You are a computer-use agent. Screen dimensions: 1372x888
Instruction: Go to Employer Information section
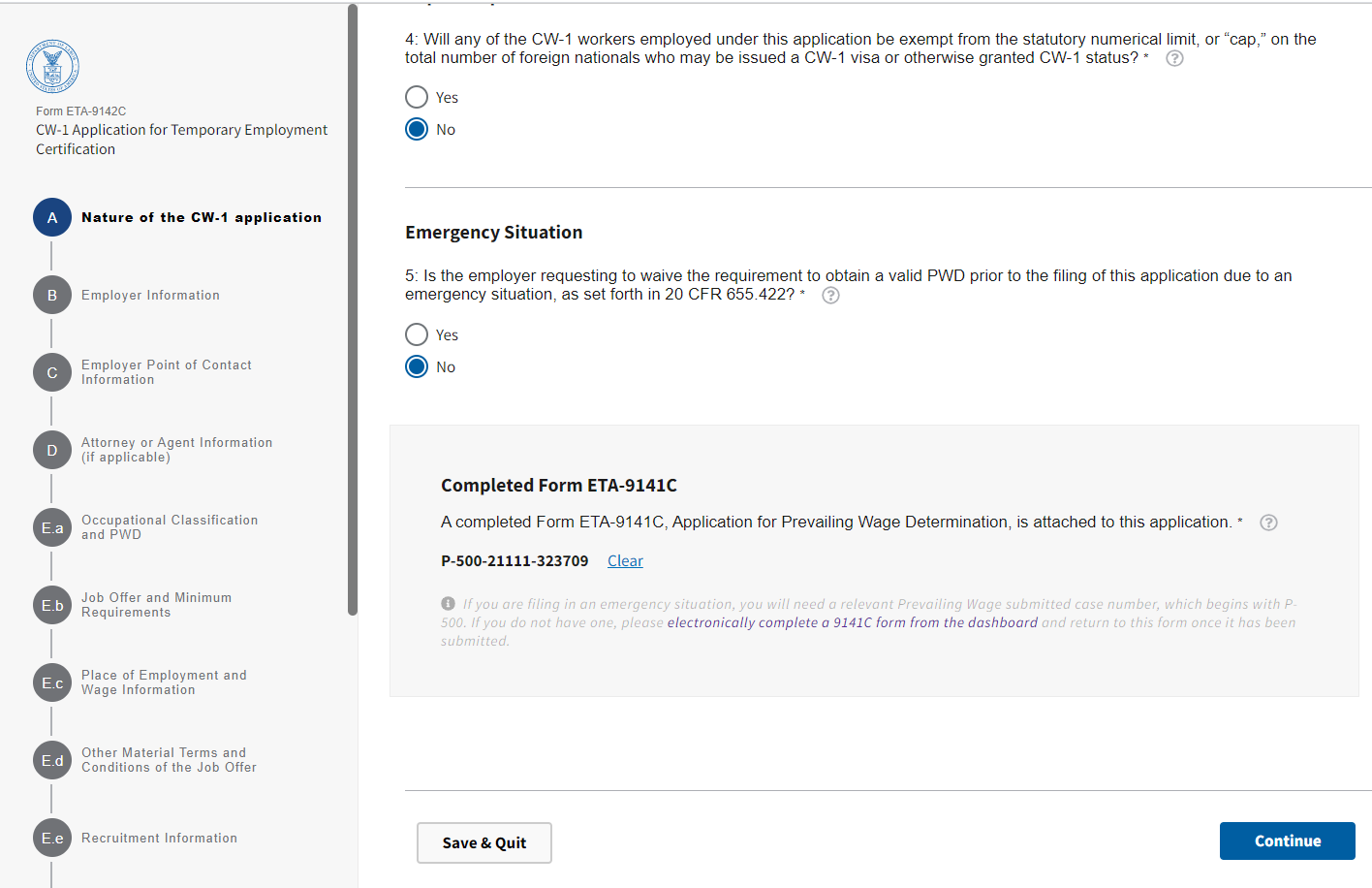[x=150, y=296]
